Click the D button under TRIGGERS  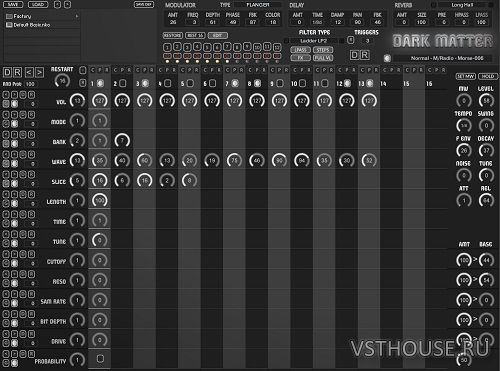[354, 55]
